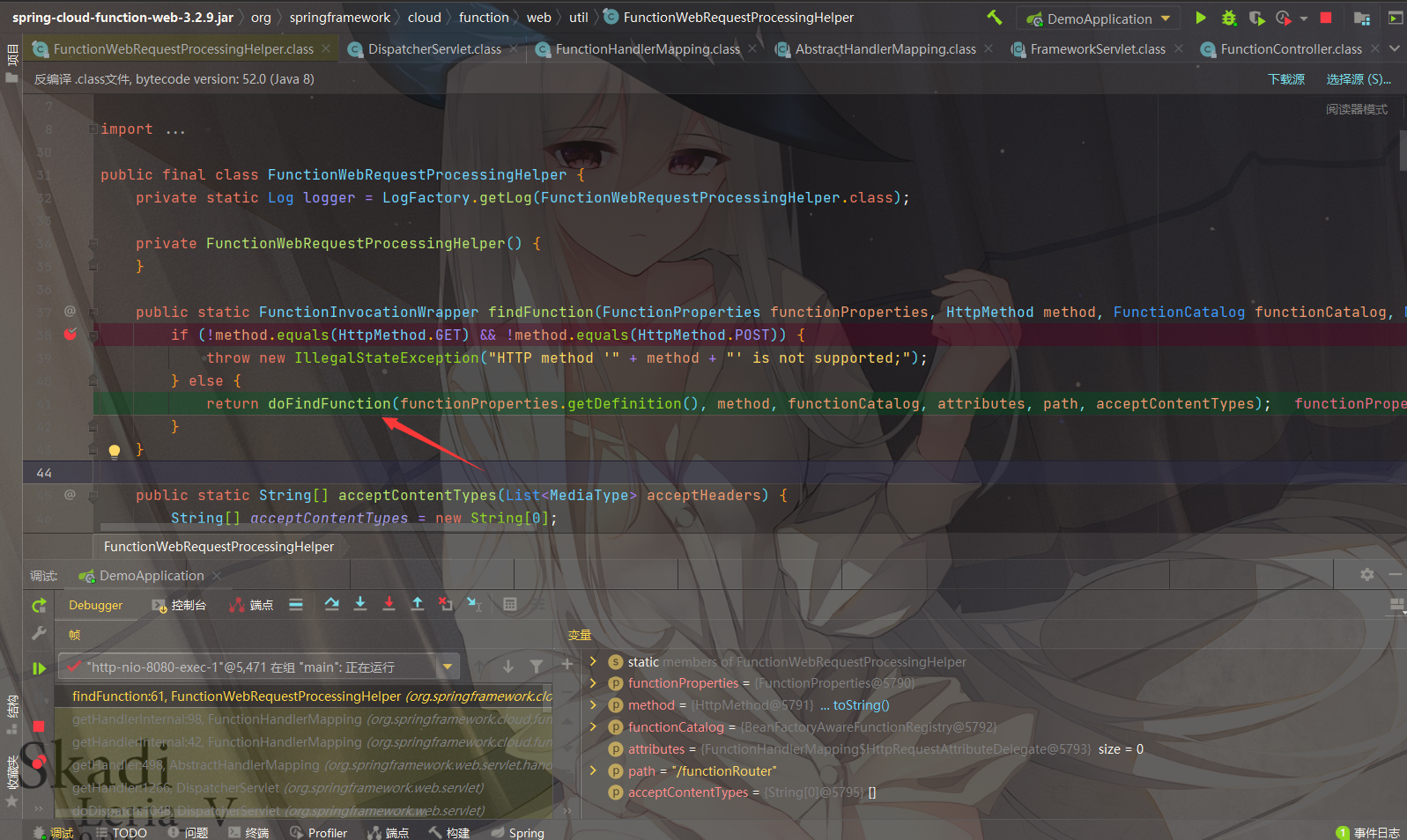Image resolution: width=1407 pixels, height=840 pixels.
Task: Switch to the 端点 endpoints tab in debug panel
Action: tap(251, 605)
